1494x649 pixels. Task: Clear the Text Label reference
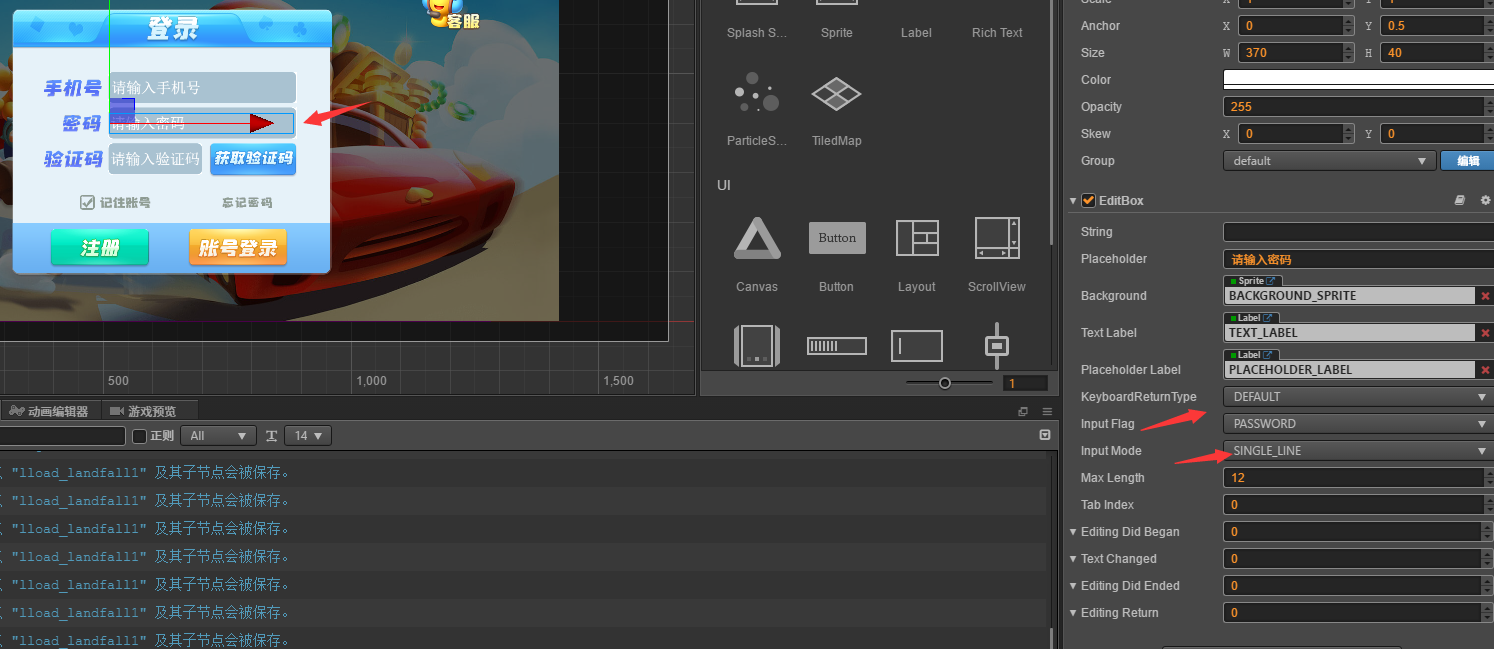click(x=1485, y=333)
